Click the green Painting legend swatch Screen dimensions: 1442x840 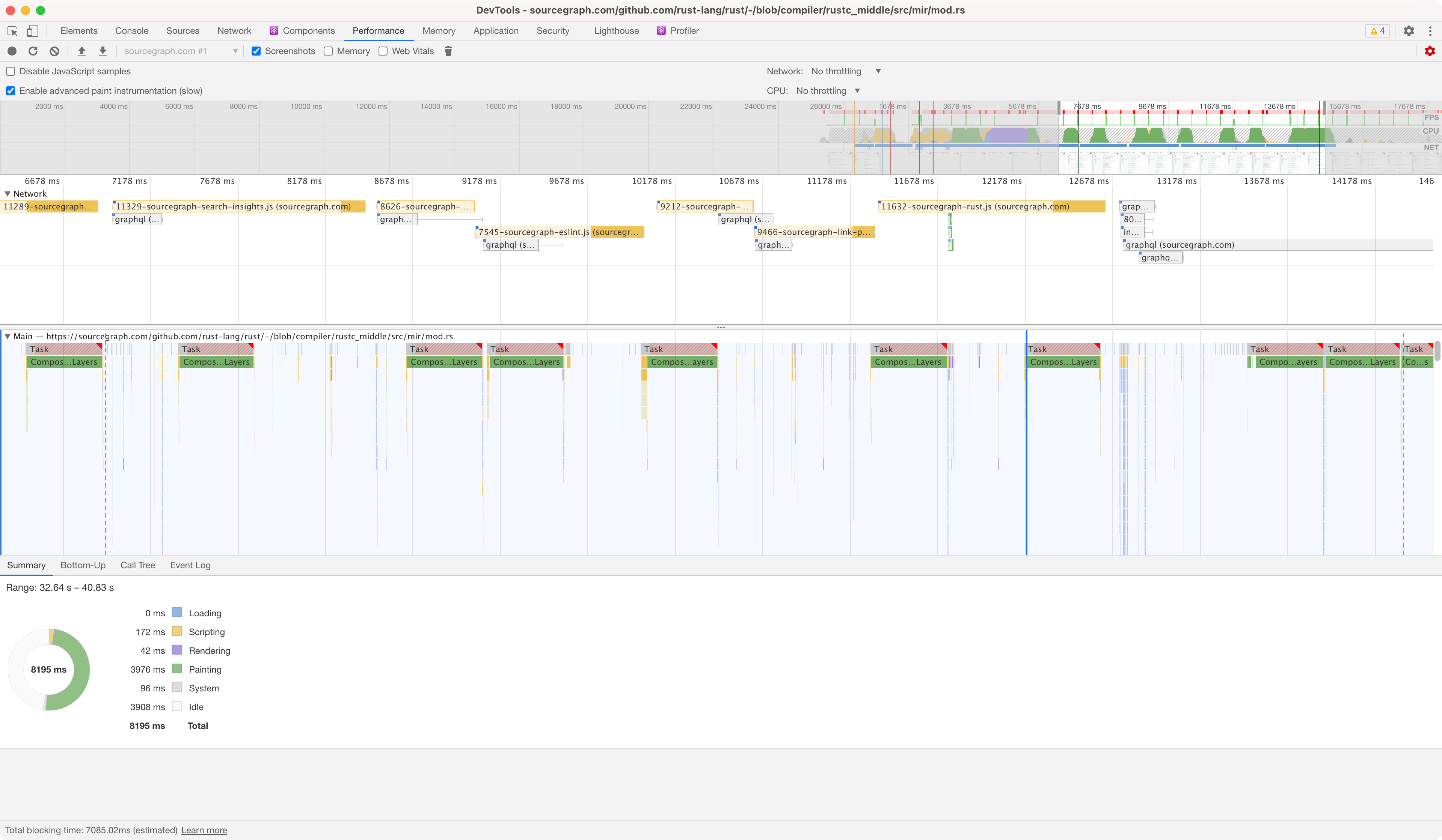pos(177,669)
